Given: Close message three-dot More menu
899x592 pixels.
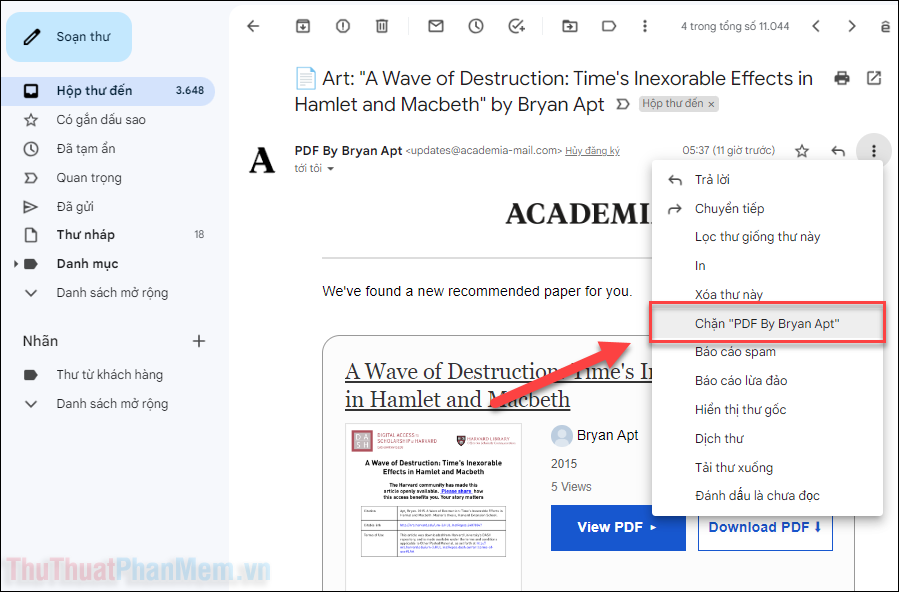Looking at the screenshot, I should [x=874, y=151].
